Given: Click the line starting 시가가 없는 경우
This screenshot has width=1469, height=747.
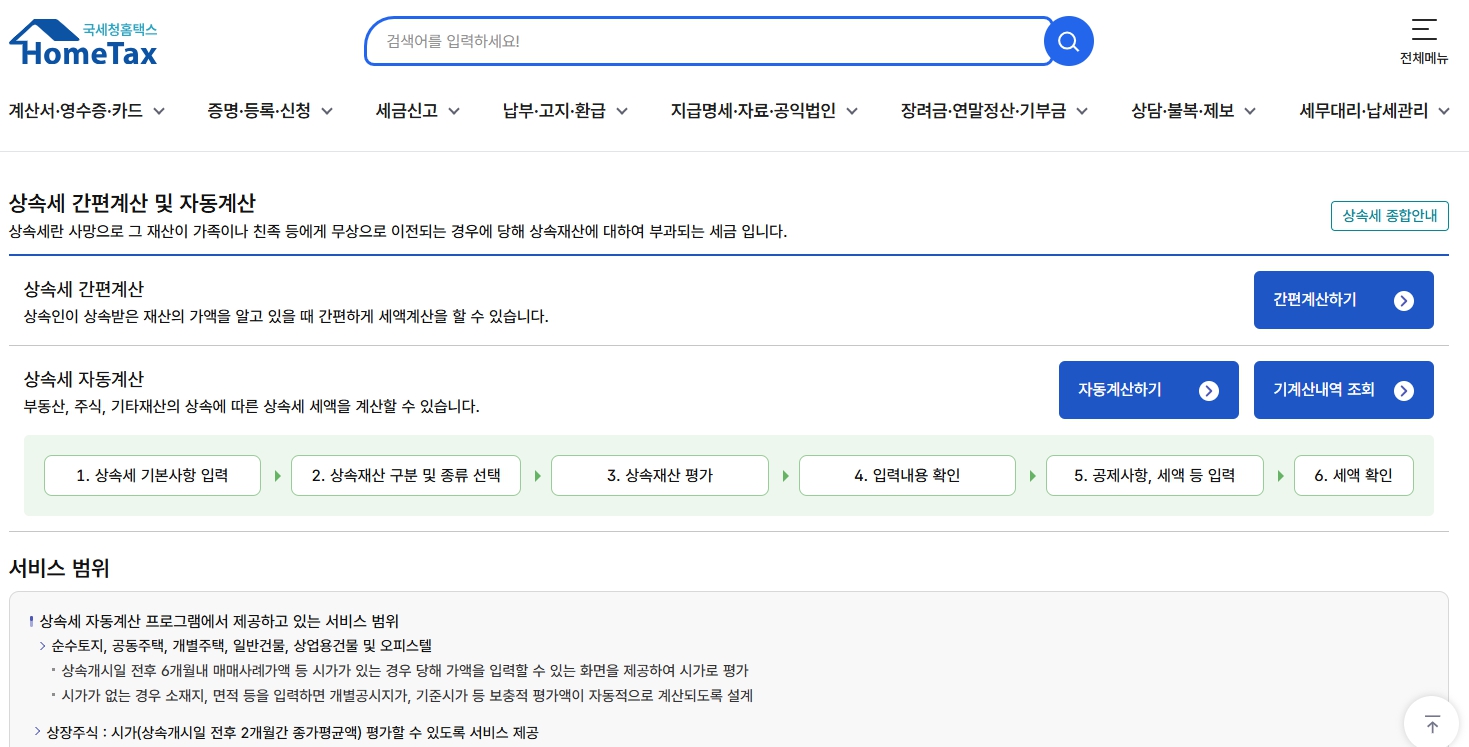Looking at the screenshot, I should point(407,695).
